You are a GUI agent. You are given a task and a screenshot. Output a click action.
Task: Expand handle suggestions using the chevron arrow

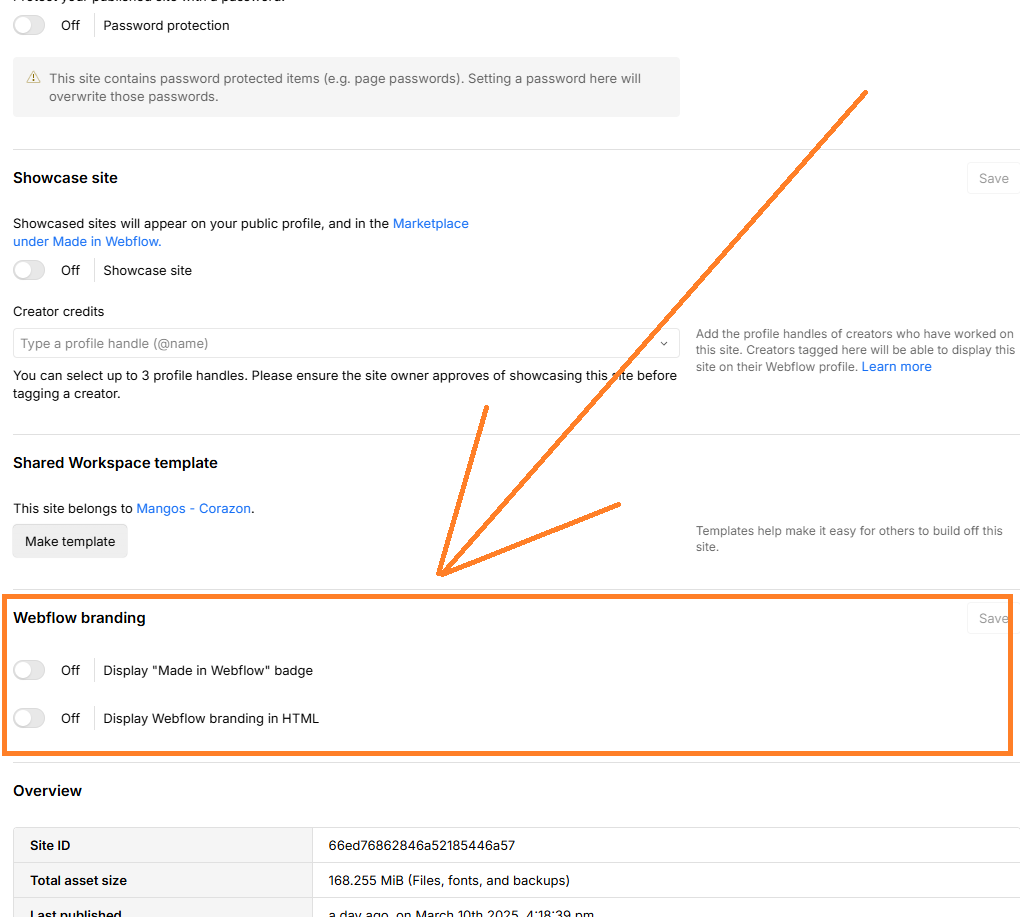tap(662, 343)
